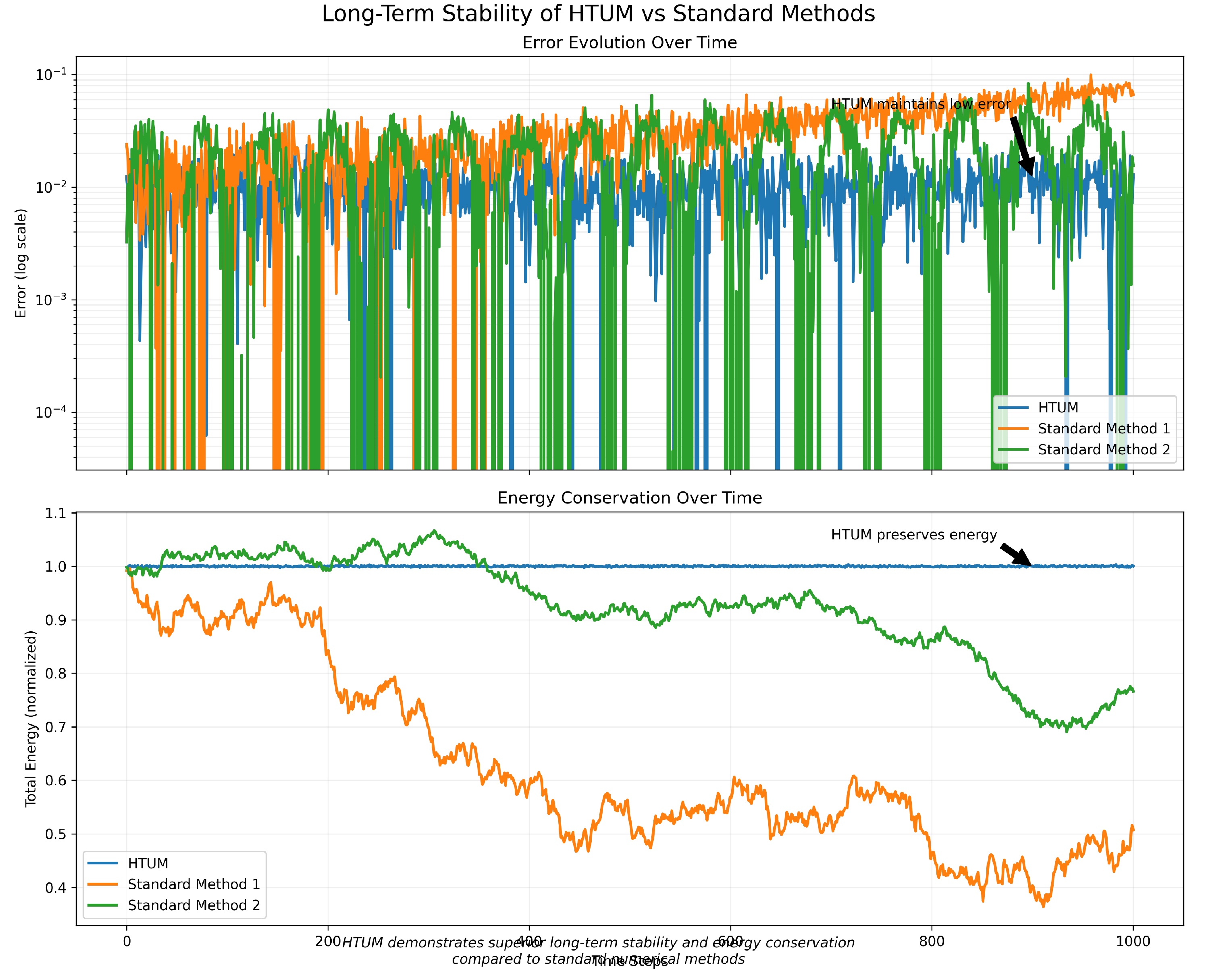Click the blue HTUM line swatch in top legend
1206x980 pixels.
pos(1013,408)
